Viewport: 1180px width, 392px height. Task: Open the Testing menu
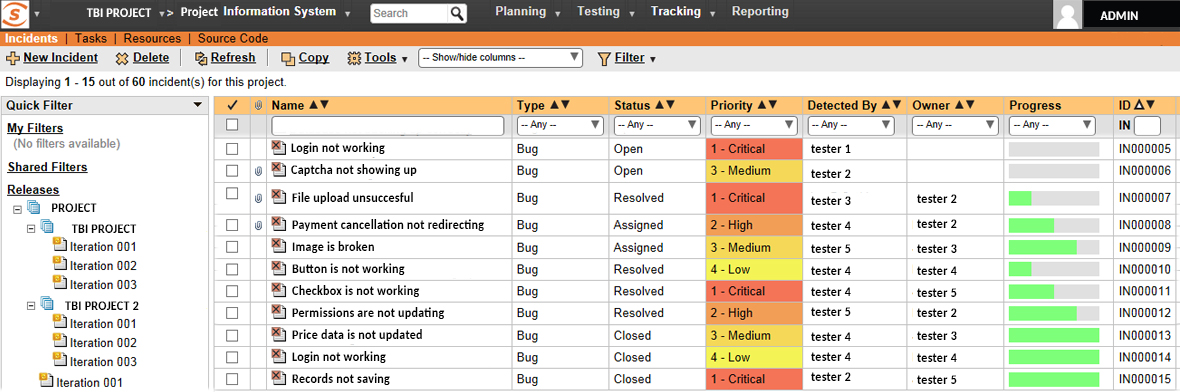598,12
